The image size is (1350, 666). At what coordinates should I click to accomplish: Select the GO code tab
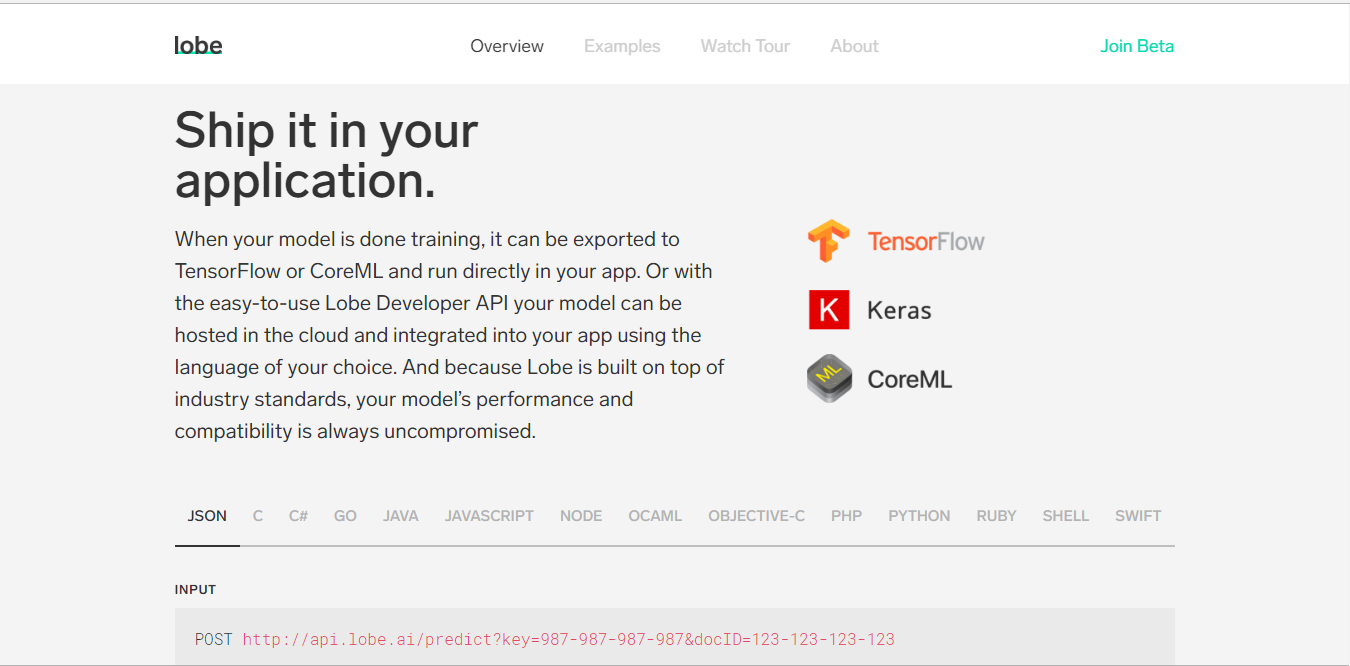pyautogui.click(x=345, y=516)
